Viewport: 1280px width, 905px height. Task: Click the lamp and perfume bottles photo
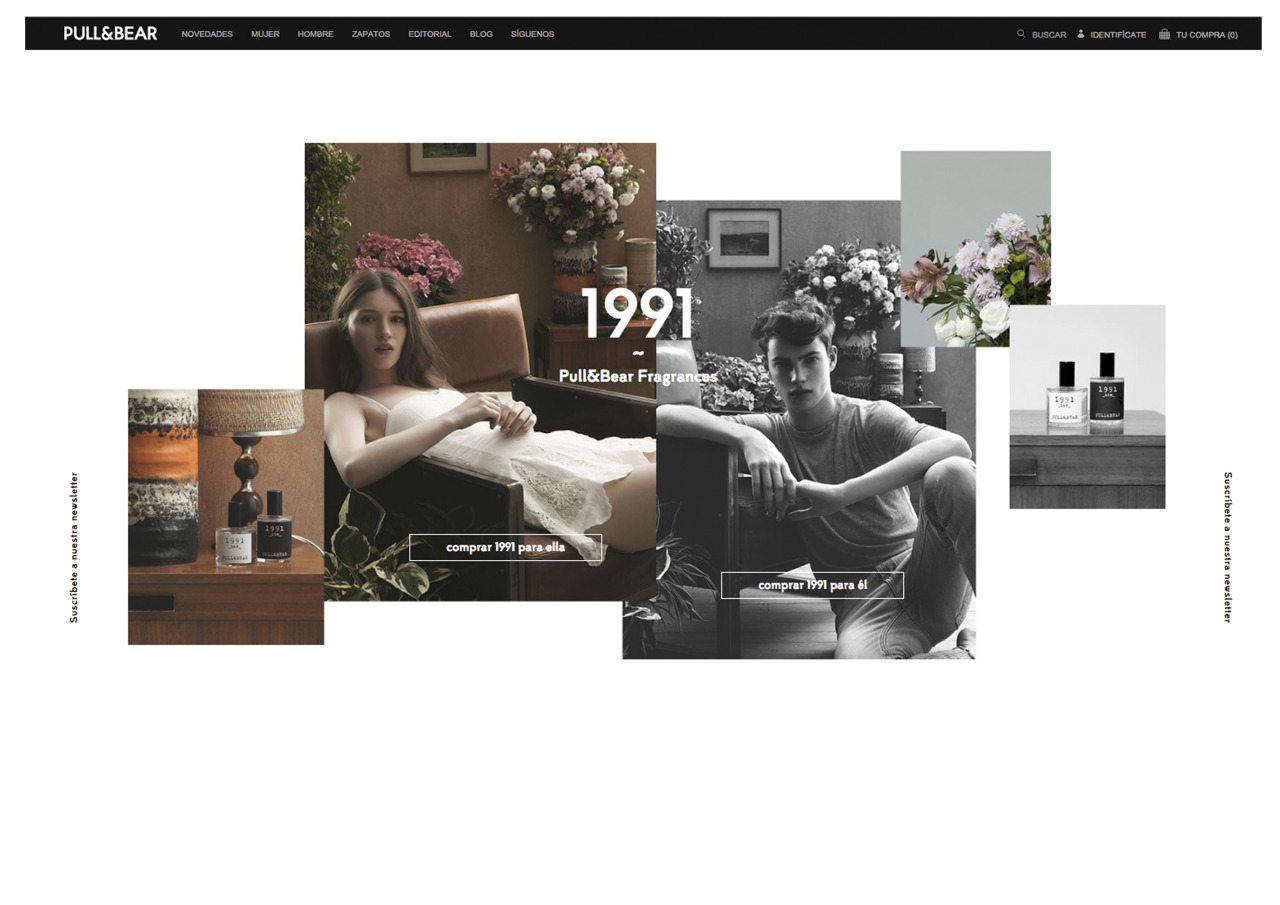click(x=226, y=517)
